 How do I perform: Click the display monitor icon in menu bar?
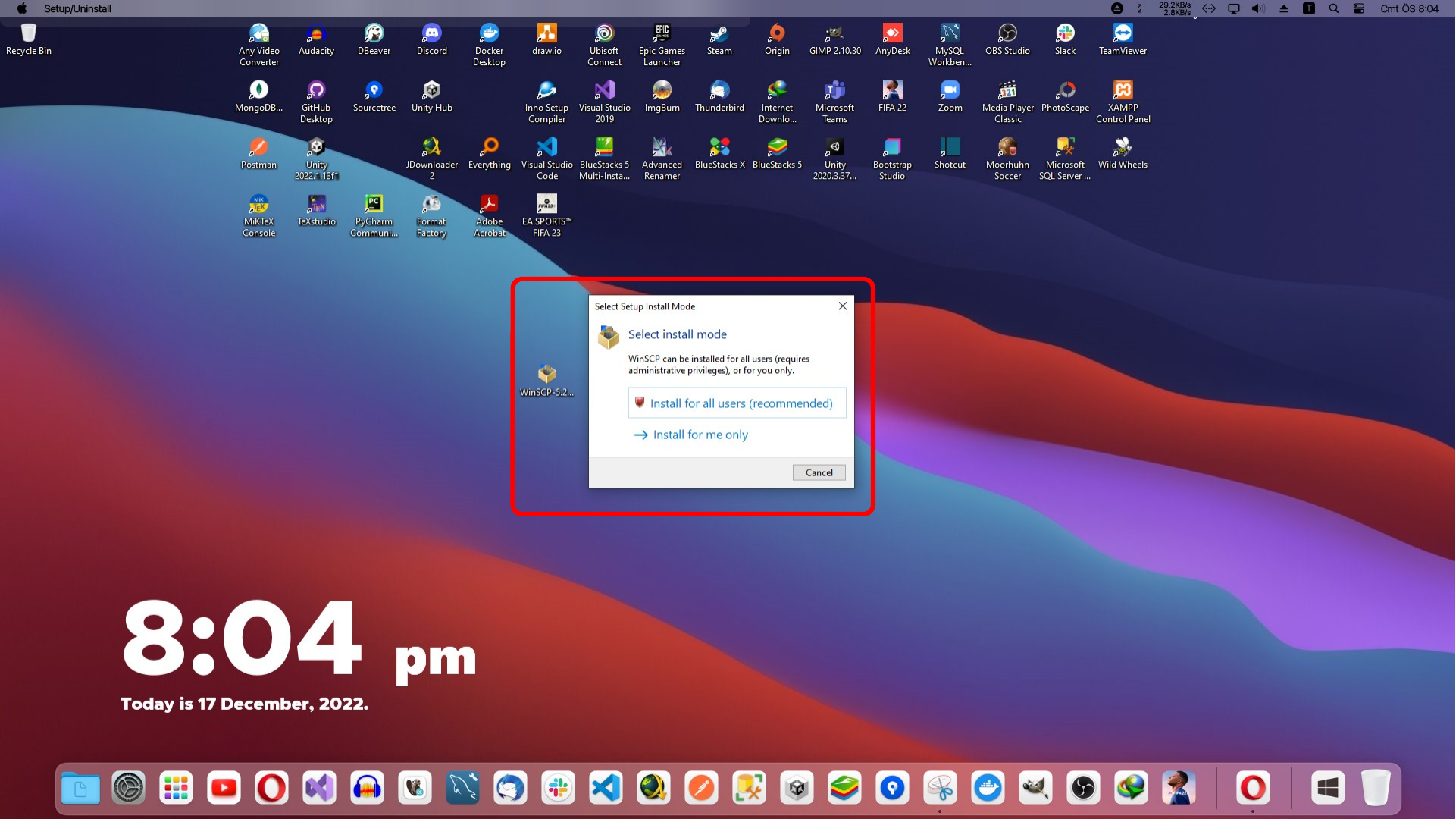click(x=1234, y=8)
